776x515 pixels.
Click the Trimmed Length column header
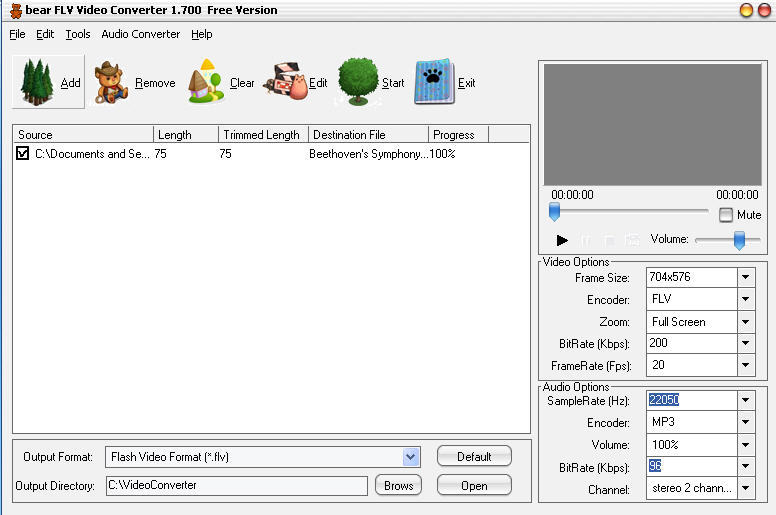coord(263,135)
